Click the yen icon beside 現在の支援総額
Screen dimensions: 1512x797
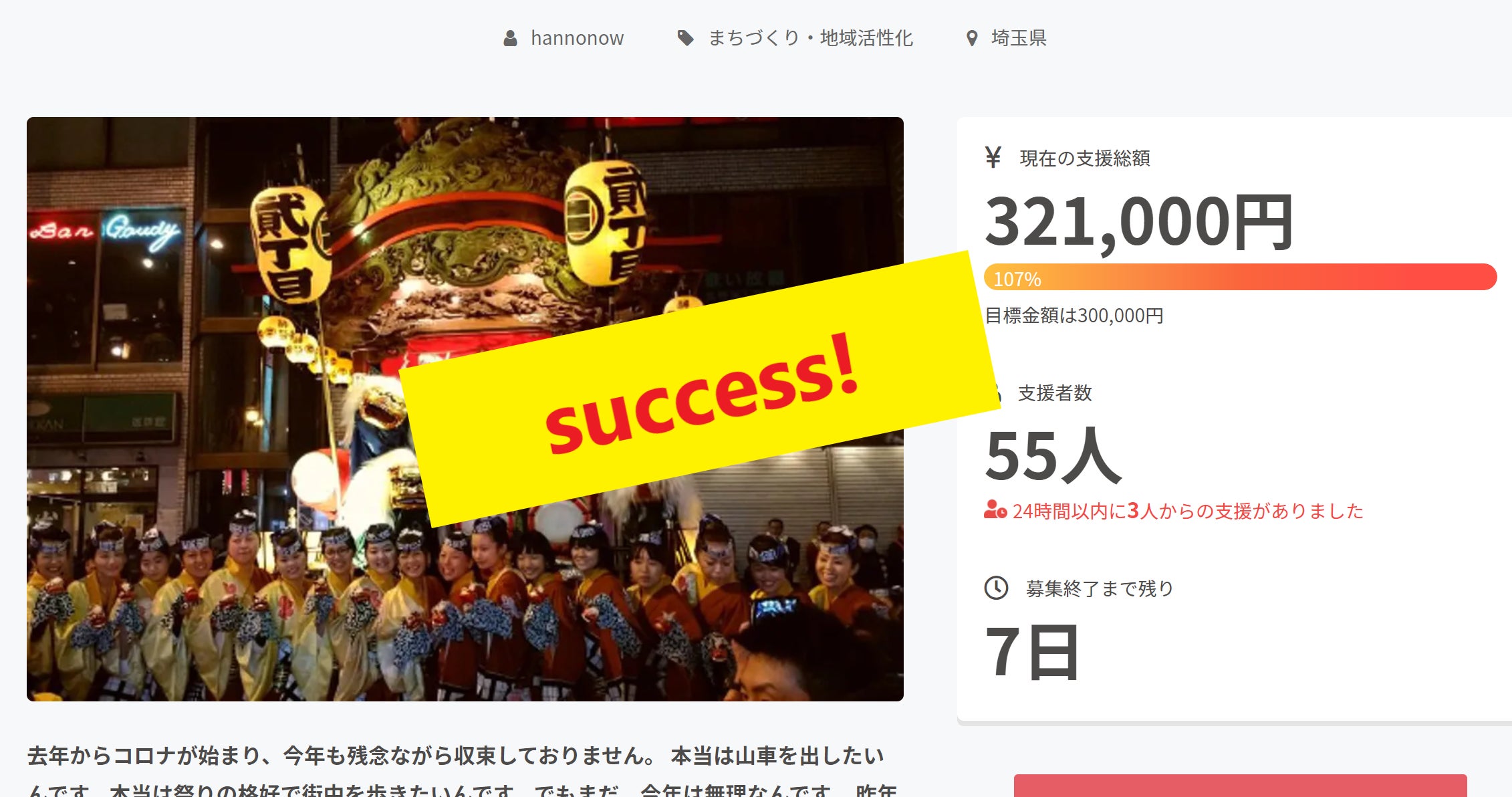993,158
